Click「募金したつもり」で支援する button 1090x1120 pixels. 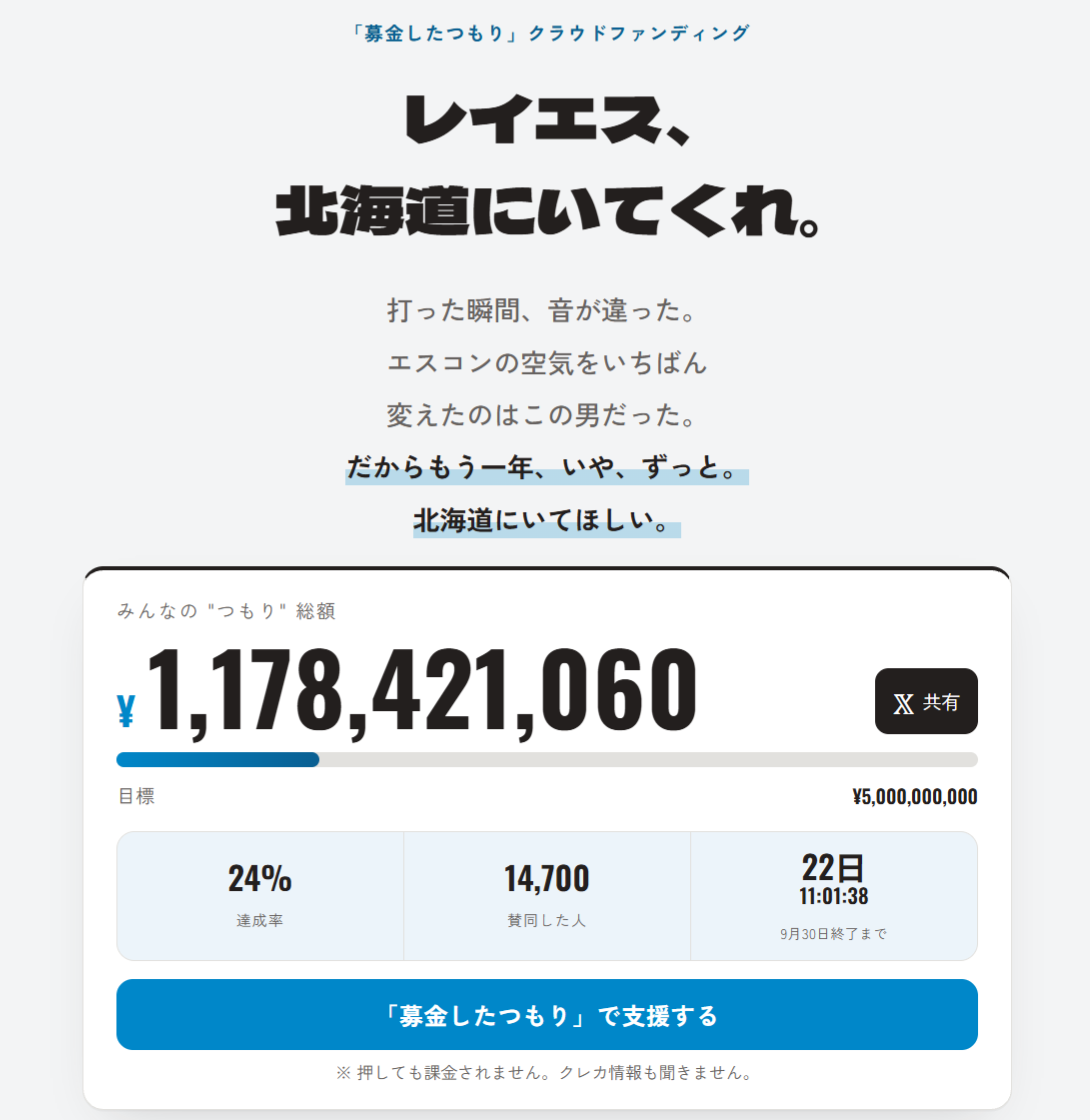[546, 1014]
